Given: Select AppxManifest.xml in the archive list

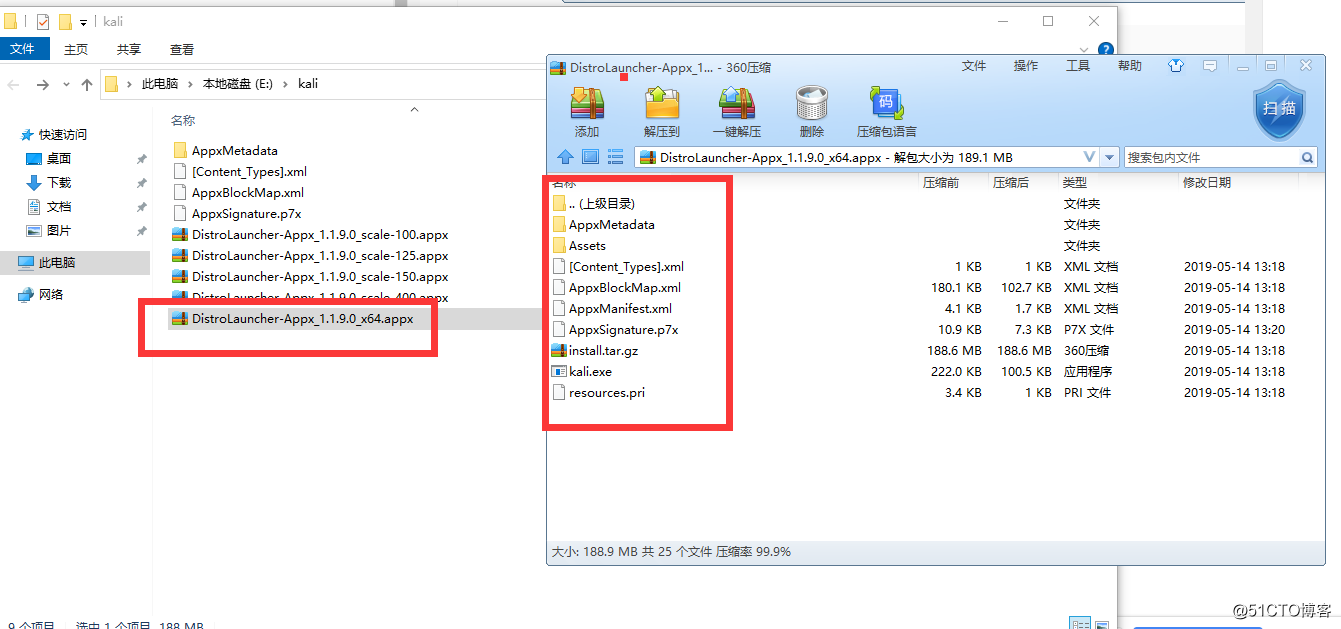Looking at the screenshot, I should point(612,309).
